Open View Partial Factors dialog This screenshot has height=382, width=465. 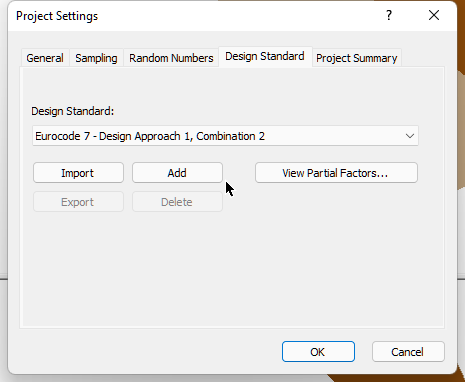tap(336, 173)
